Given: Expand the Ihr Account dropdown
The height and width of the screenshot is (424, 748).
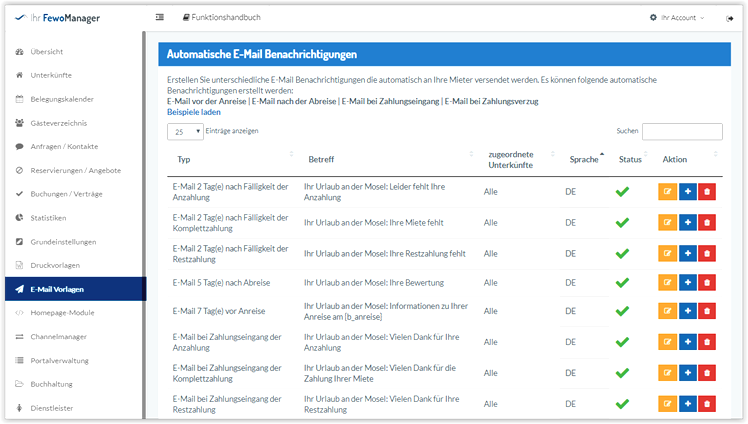Looking at the screenshot, I should (677, 18).
